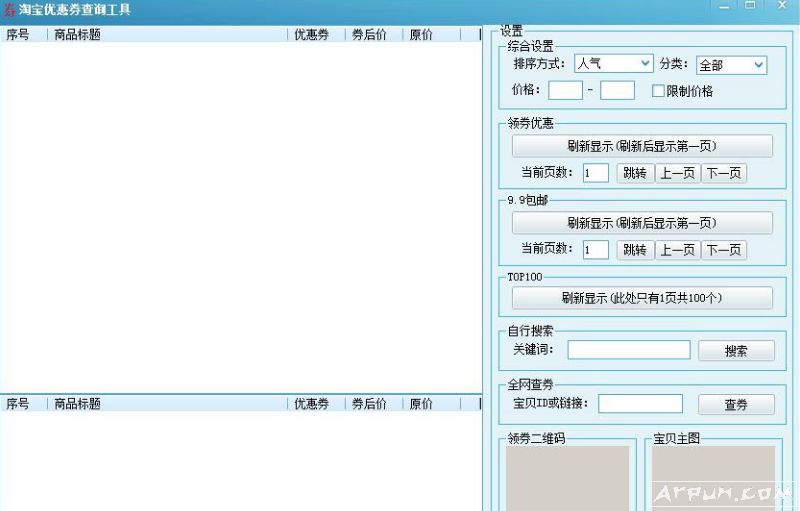Click 序号 column header in bottom list

tap(23, 403)
